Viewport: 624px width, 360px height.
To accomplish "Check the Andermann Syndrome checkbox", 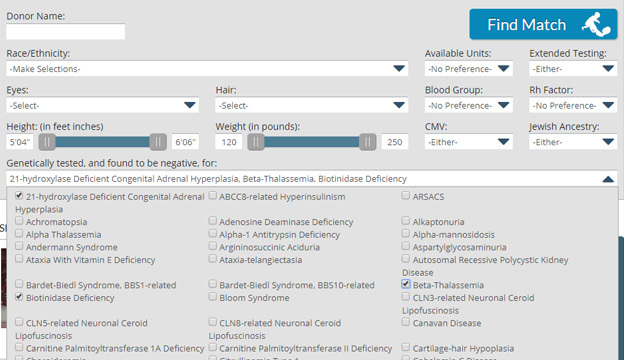I will click(x=19, y=246).
